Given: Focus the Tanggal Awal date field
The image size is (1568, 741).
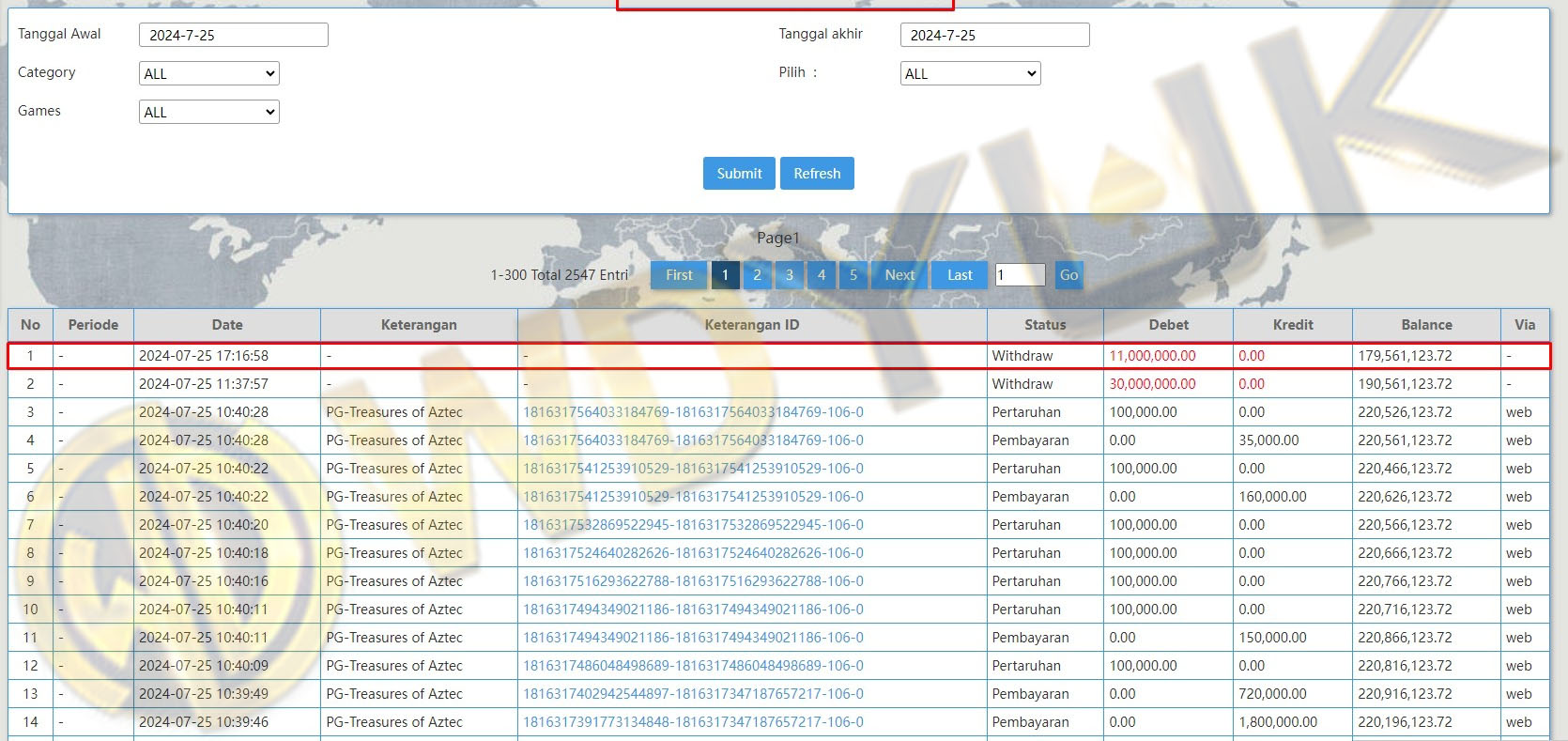Looking at the screenshot, I should [234, 35].
